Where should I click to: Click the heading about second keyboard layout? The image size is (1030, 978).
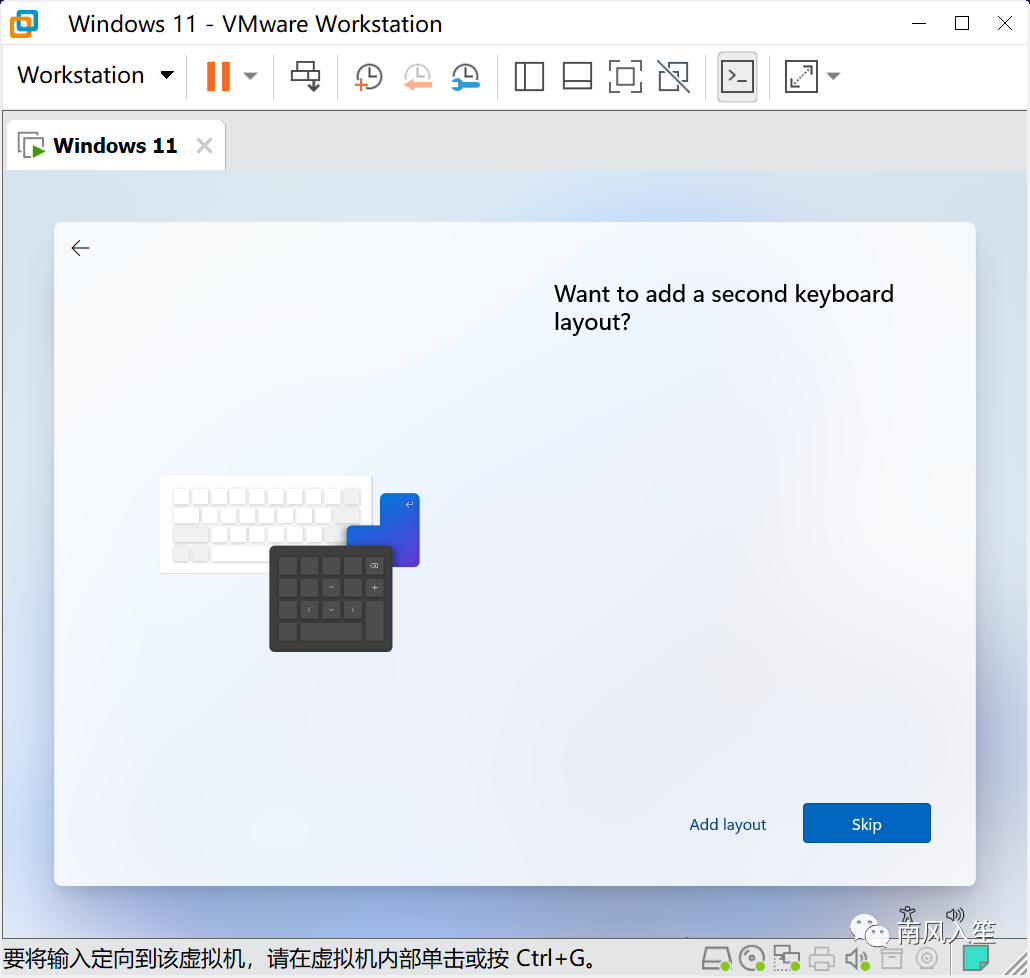pos(723,307)
